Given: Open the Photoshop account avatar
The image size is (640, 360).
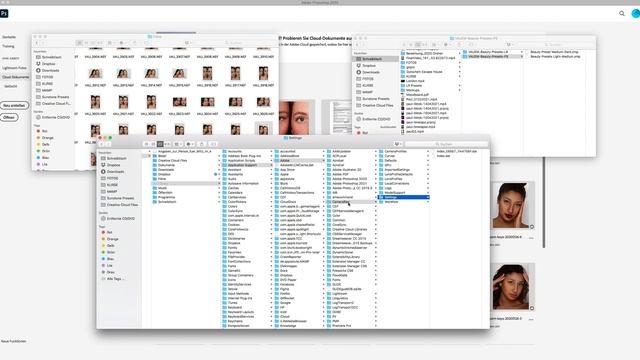Looking at the screenshot, I should [x=636, y=13].
